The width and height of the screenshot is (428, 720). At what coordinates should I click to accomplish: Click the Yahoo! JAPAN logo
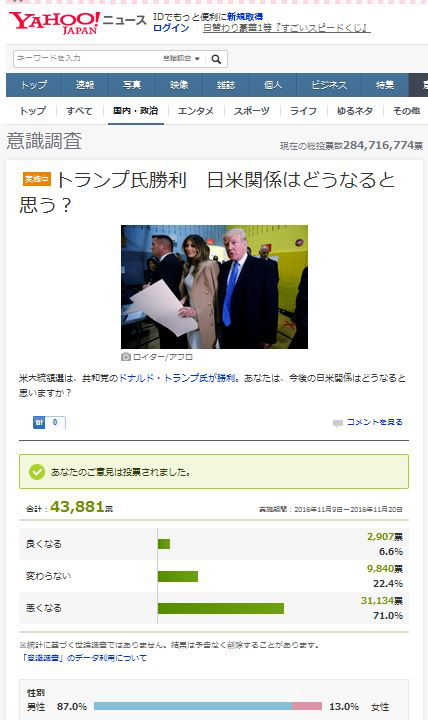[x=54, y=23]
